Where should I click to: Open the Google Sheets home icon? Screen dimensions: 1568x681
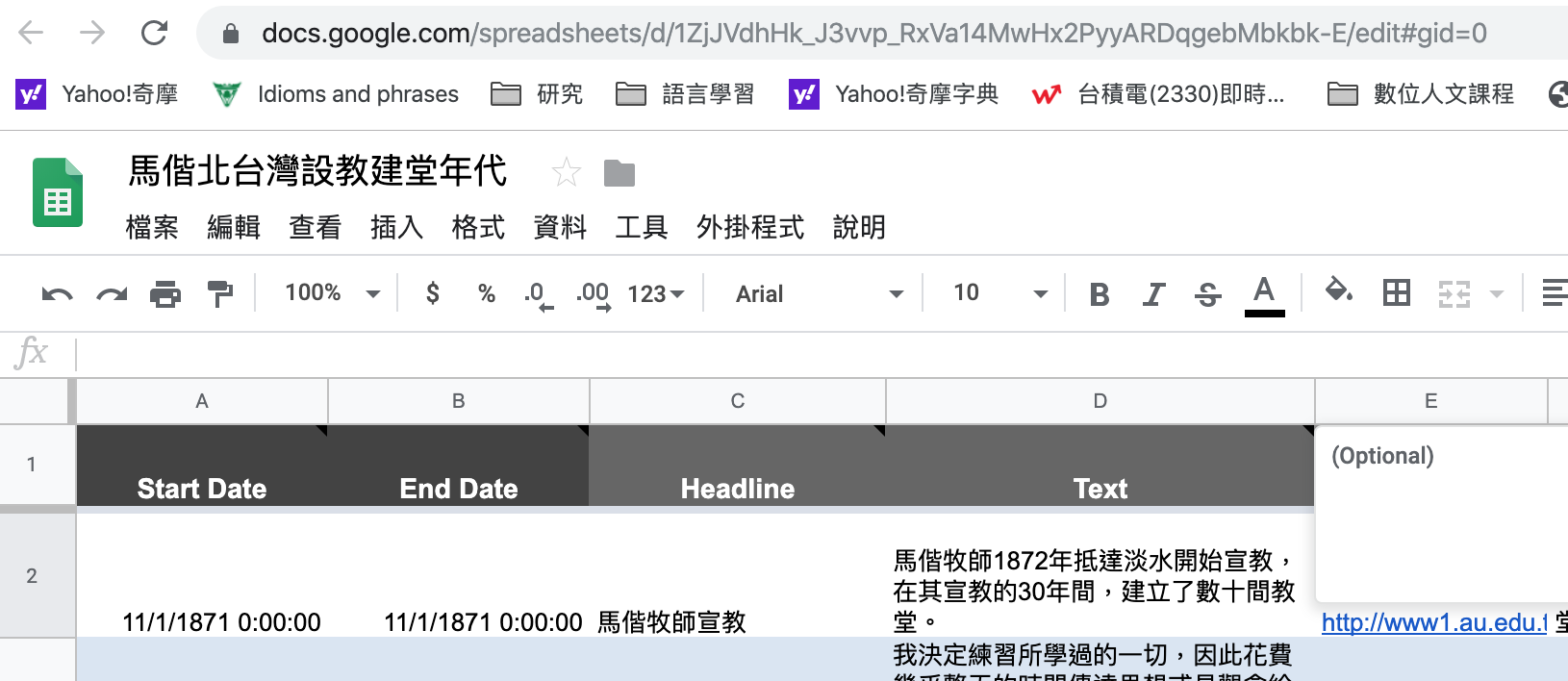click(58, 192)
